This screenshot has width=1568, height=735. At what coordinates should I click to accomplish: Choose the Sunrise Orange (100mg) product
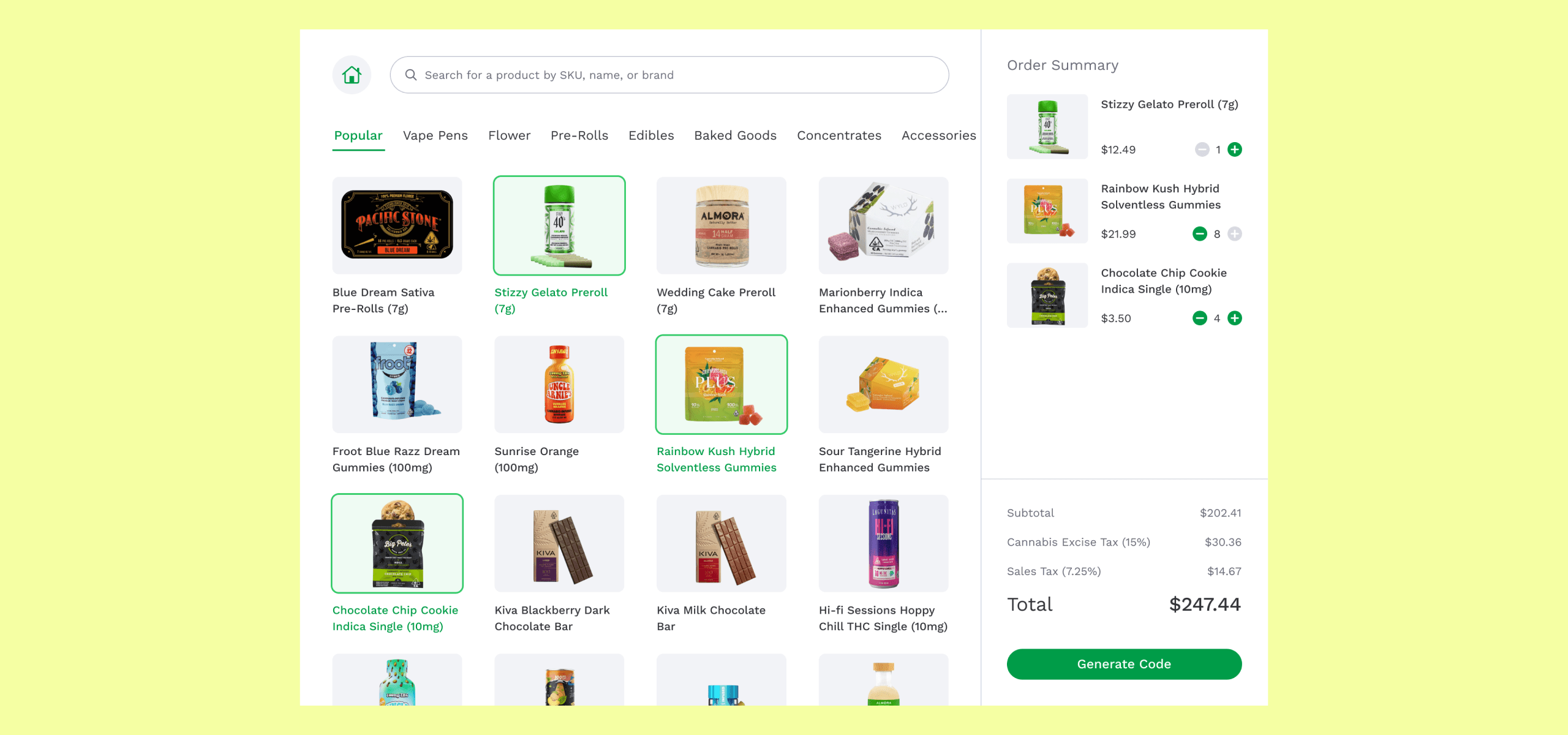pyautogui.click(x=559, y=405)
